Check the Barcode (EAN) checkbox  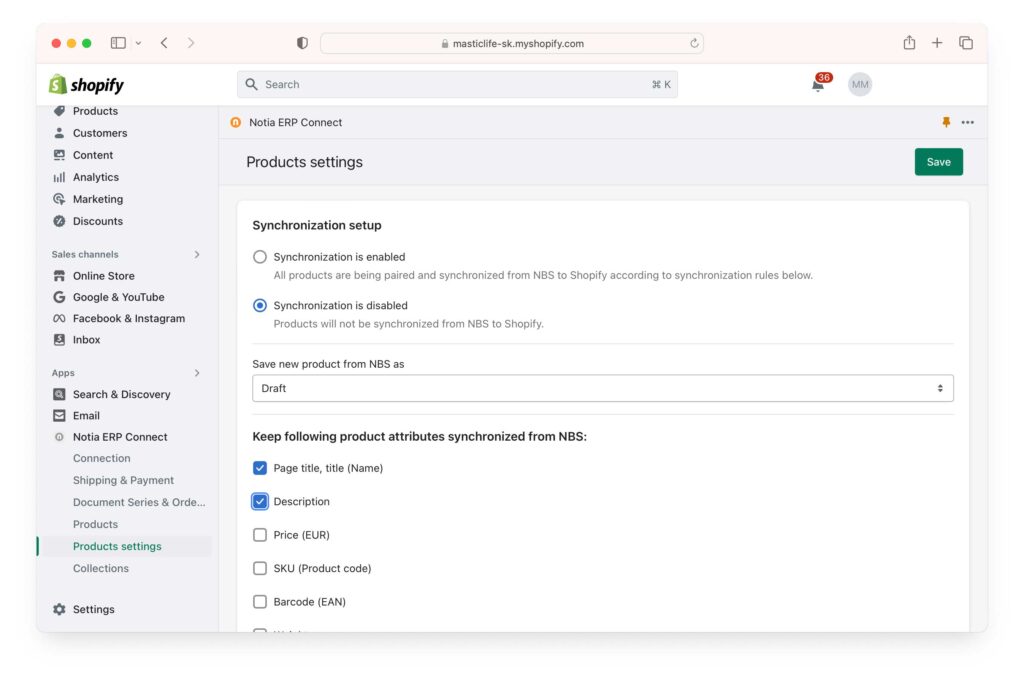pyautogui.click(x=260, y=601)
